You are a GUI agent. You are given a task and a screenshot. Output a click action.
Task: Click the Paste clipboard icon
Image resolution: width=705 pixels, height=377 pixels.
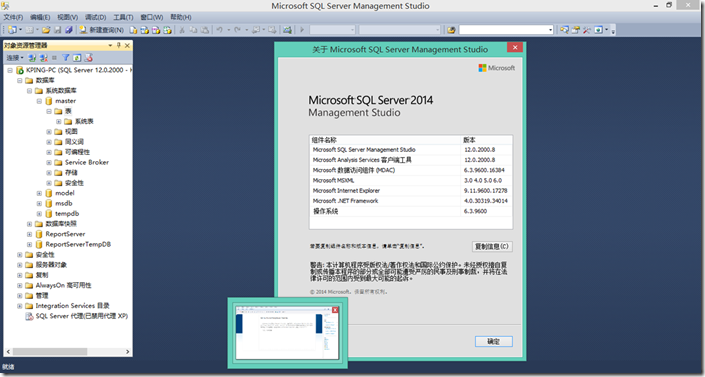(x=205, y=30)
